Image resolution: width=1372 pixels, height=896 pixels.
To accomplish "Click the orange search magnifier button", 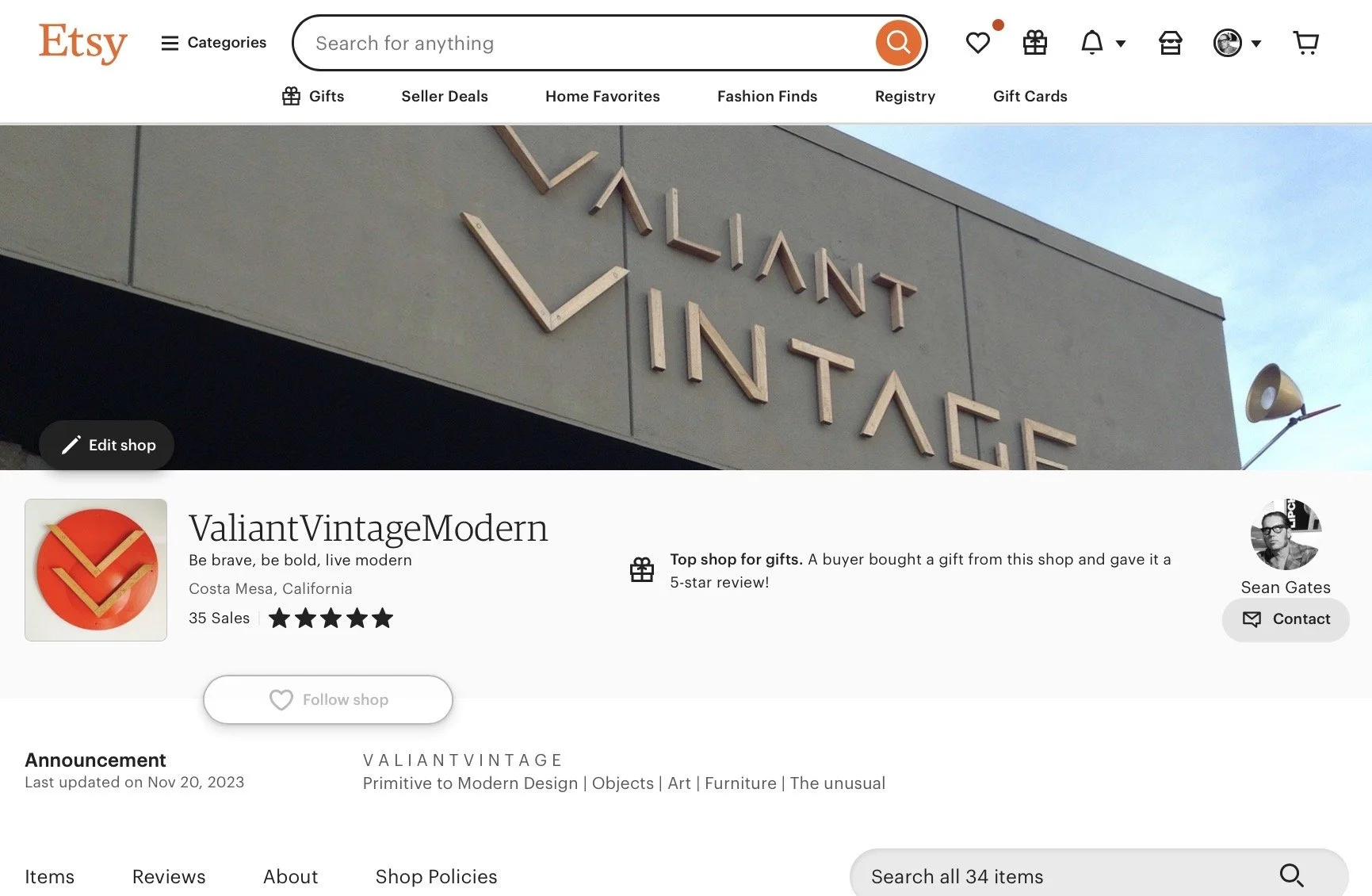I will (x=898, y=43).
